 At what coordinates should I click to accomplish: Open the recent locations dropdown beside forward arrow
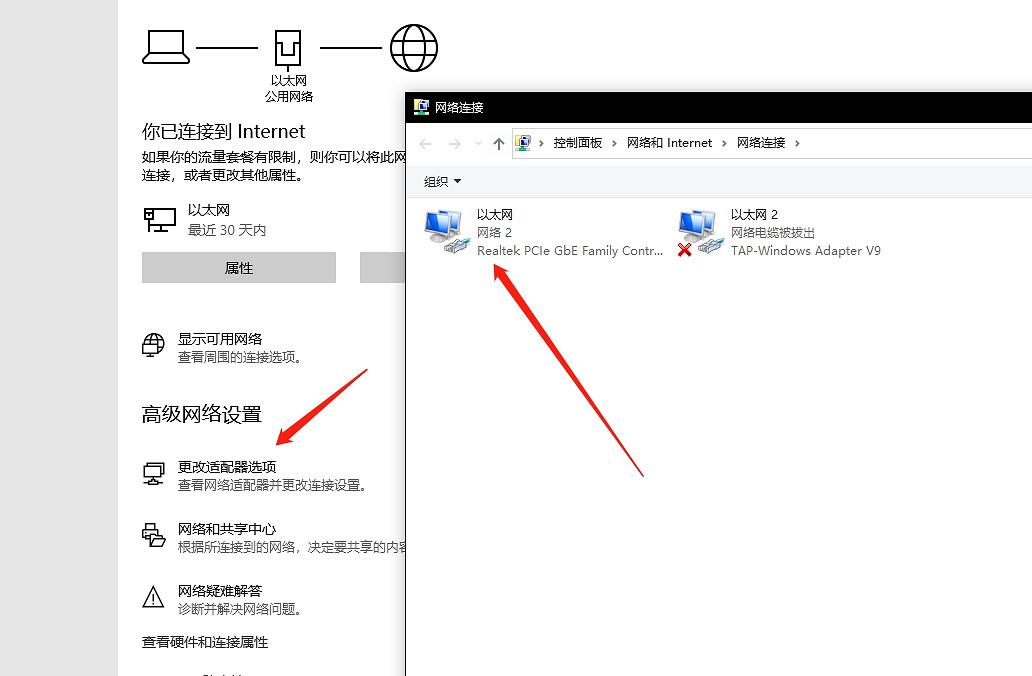[476, 143]
